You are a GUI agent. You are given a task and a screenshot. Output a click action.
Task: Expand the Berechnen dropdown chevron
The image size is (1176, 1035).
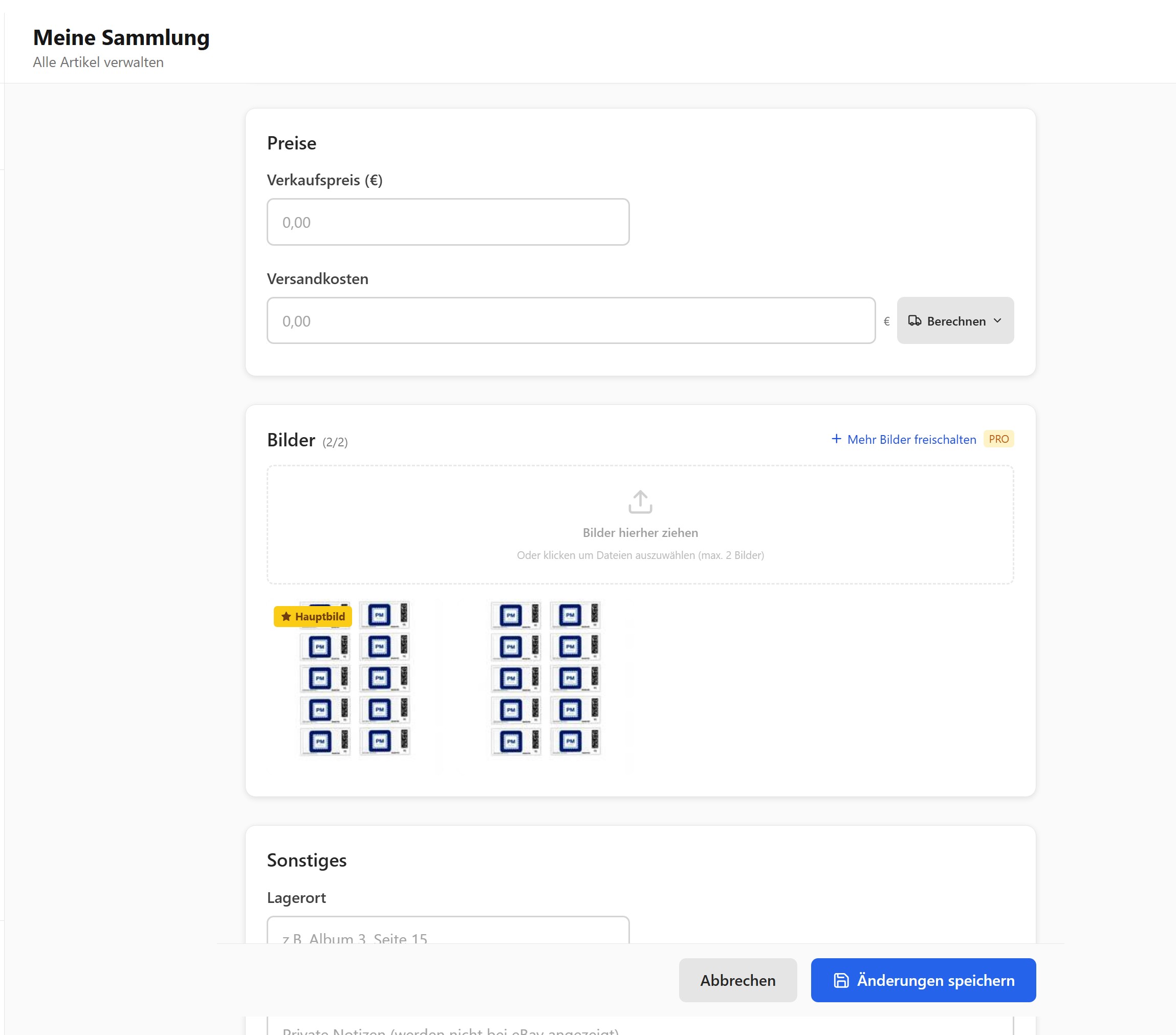coord(997,320)
